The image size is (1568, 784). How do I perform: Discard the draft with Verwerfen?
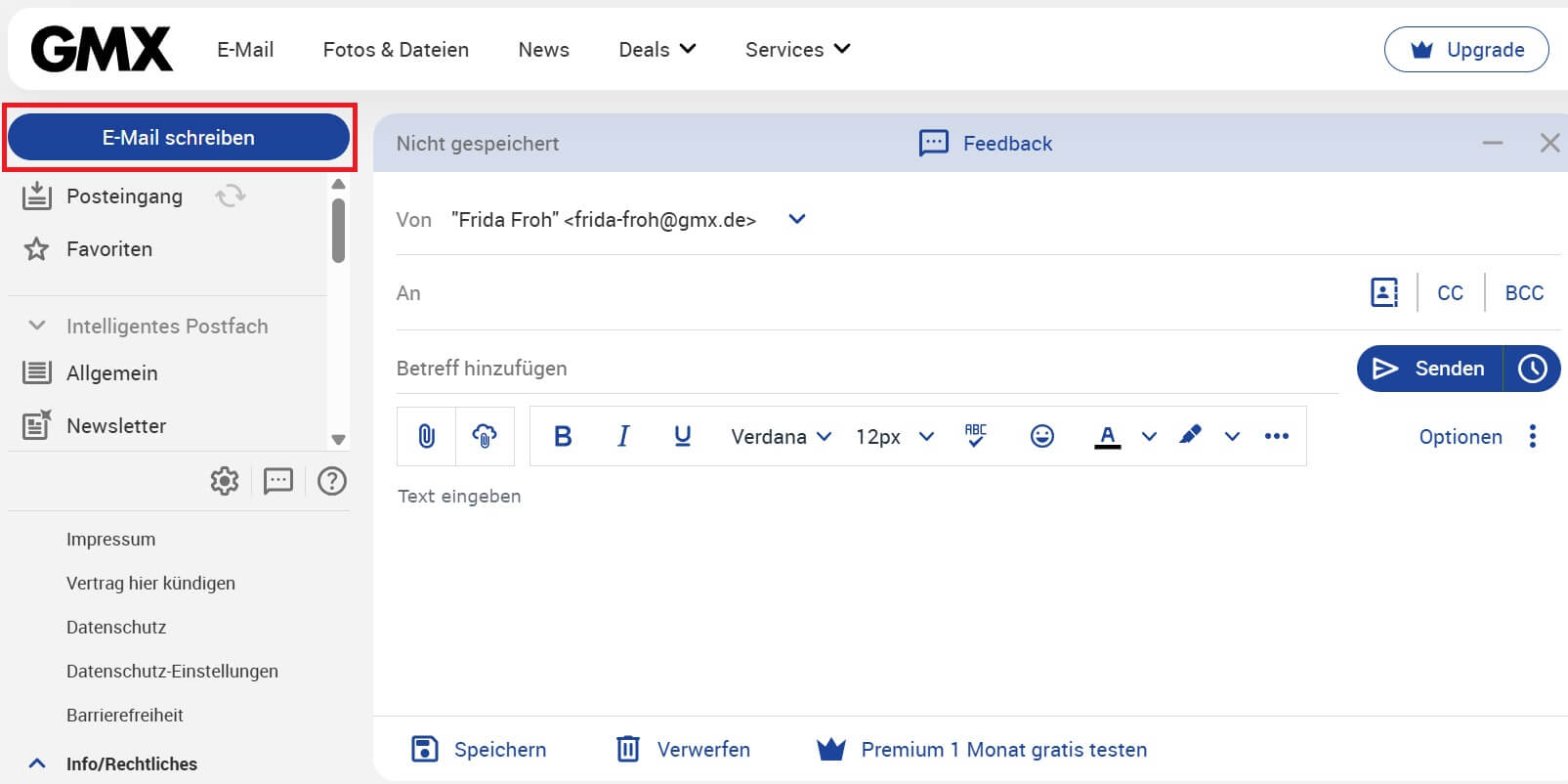click(683, 749)
